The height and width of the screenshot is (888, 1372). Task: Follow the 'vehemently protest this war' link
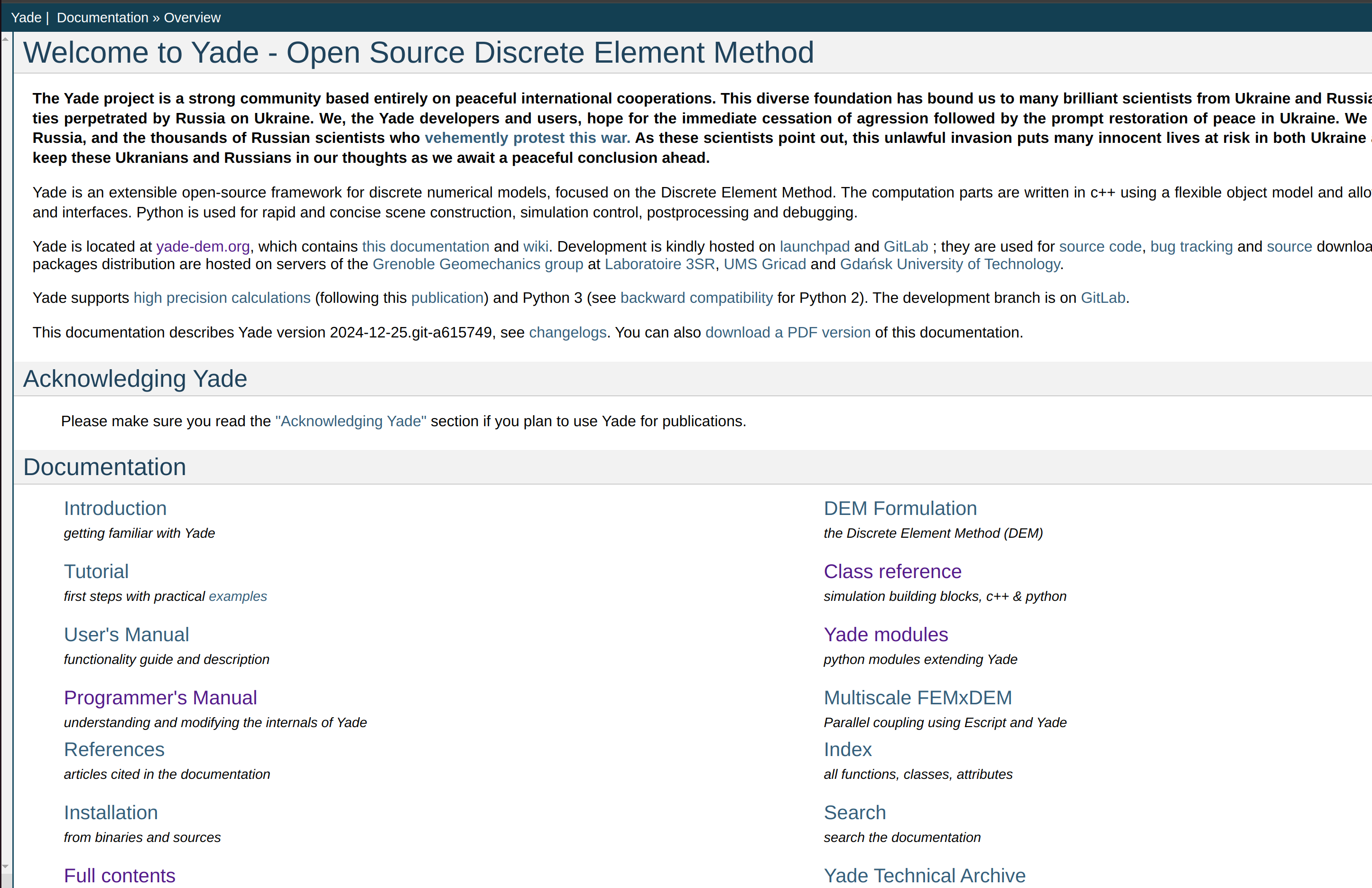[527, 139]
